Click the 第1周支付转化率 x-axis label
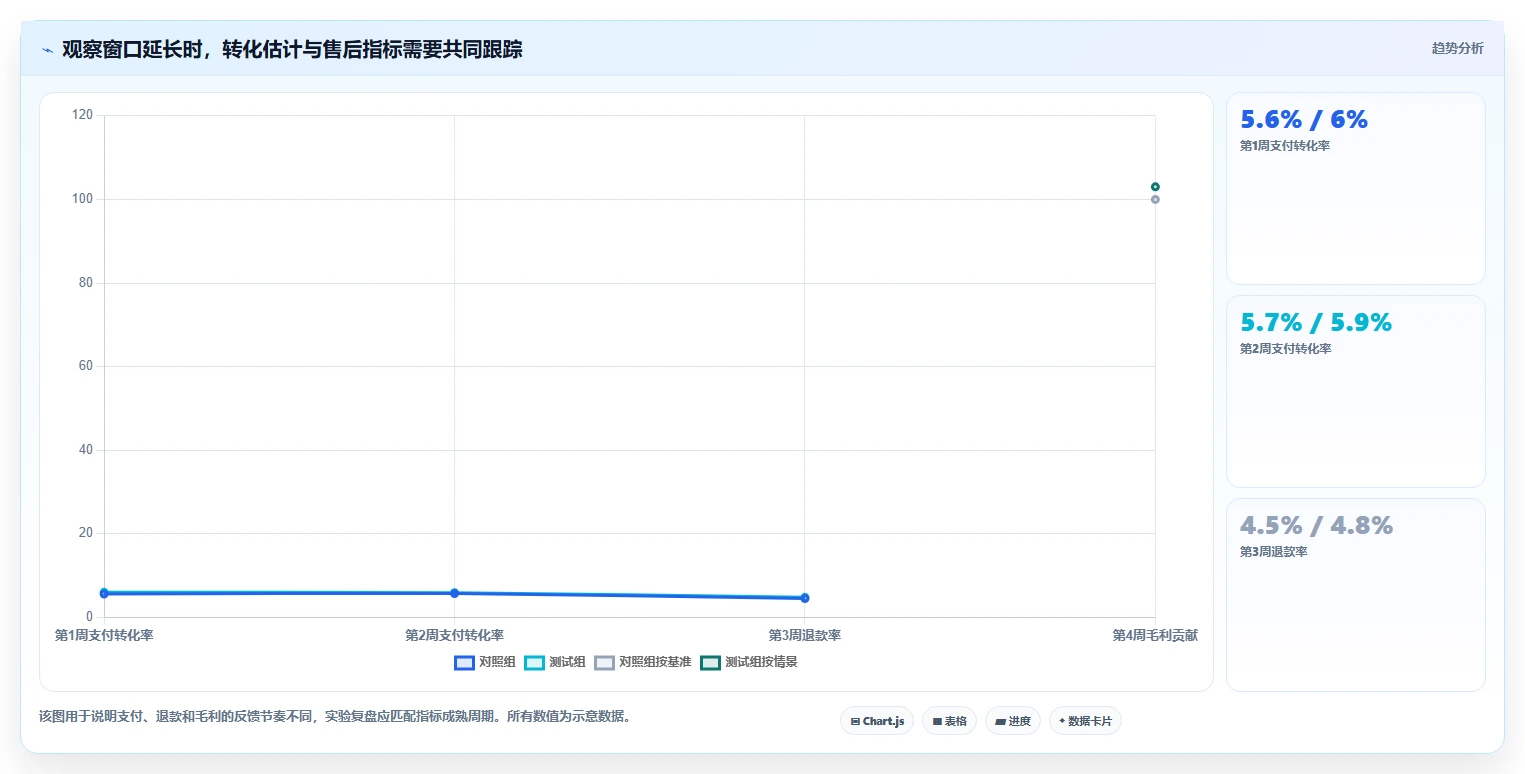 coord(104,635)
